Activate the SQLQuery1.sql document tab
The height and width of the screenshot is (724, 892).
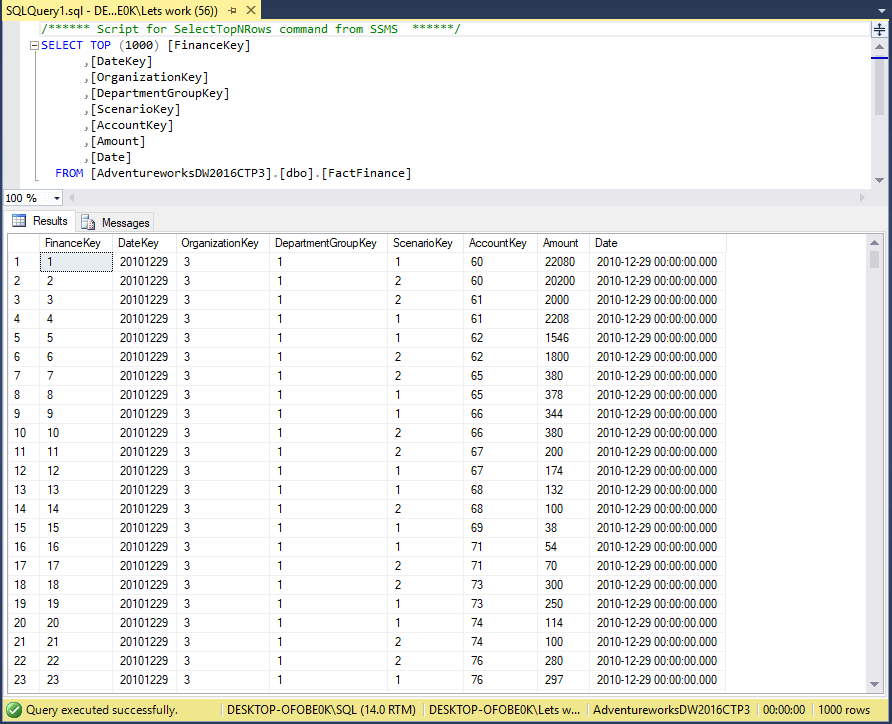tap(110, 9)
